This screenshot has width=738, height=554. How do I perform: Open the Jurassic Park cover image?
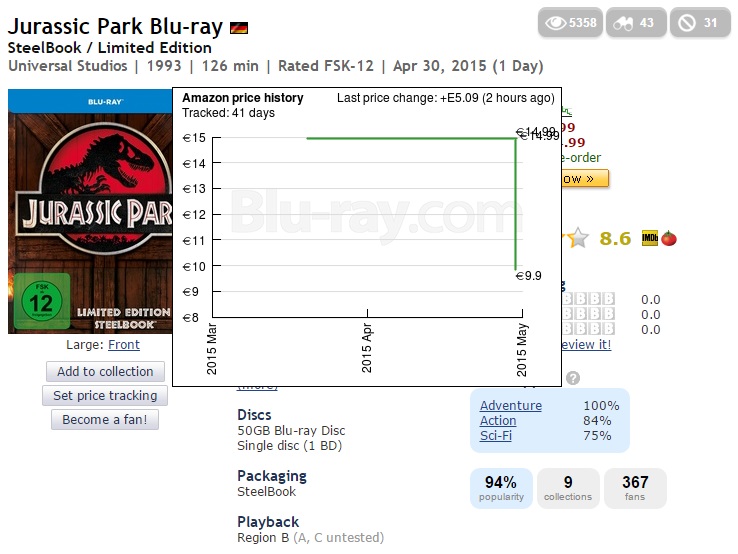[90, 211]
